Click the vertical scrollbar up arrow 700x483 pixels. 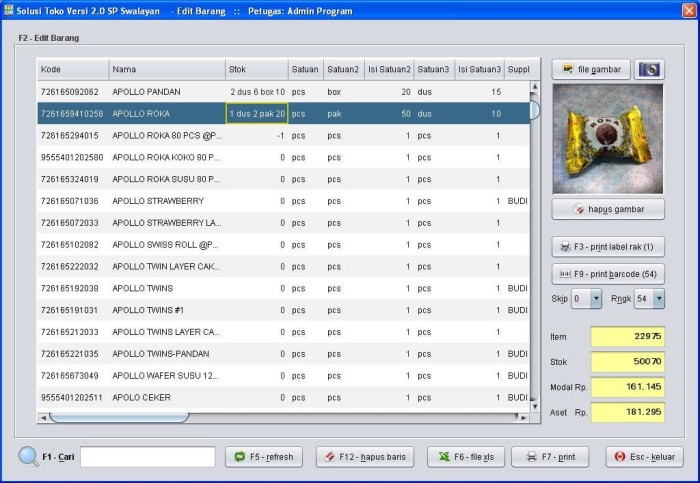click(535, 86)
